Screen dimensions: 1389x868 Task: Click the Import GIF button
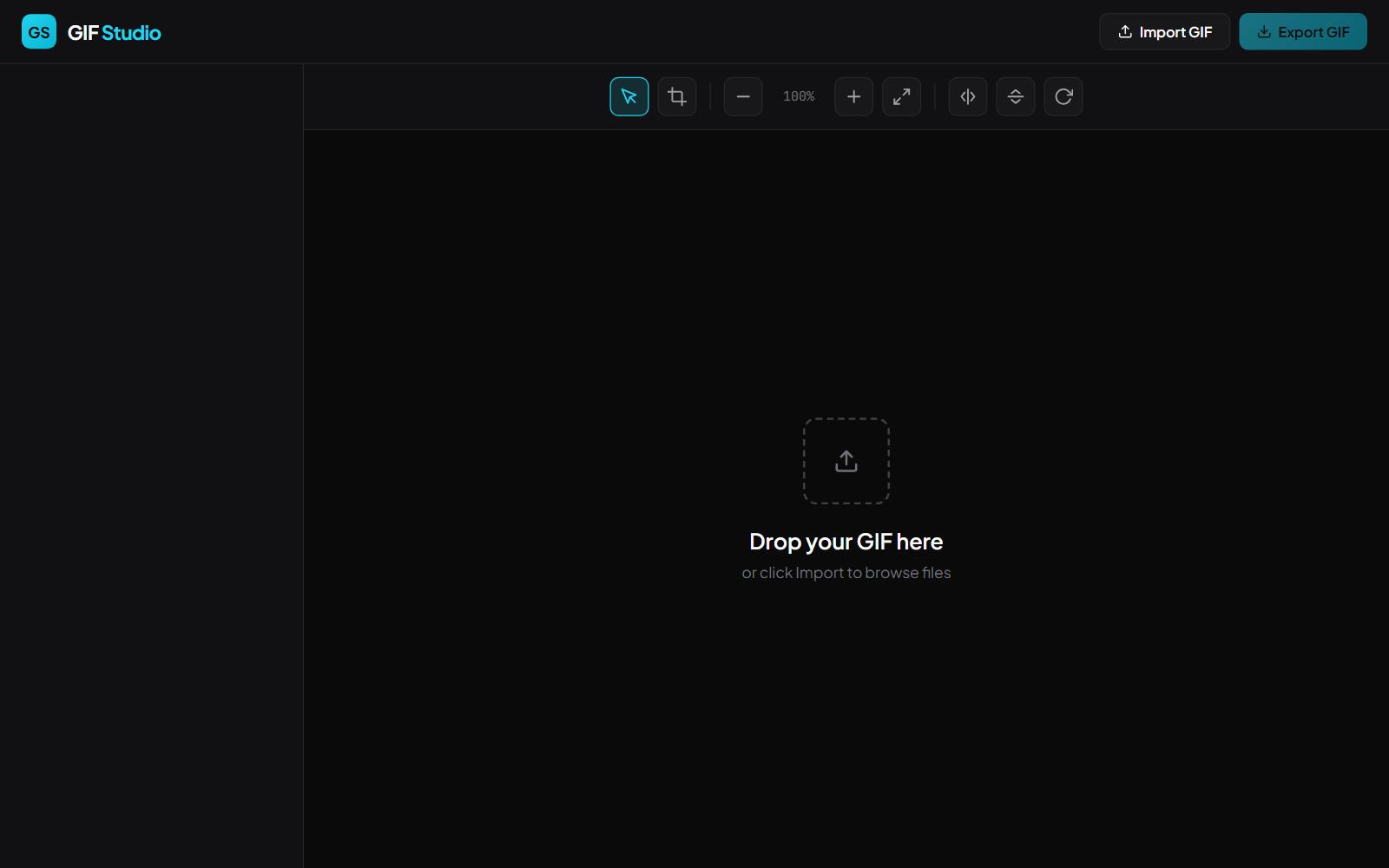click(1164, 32)
